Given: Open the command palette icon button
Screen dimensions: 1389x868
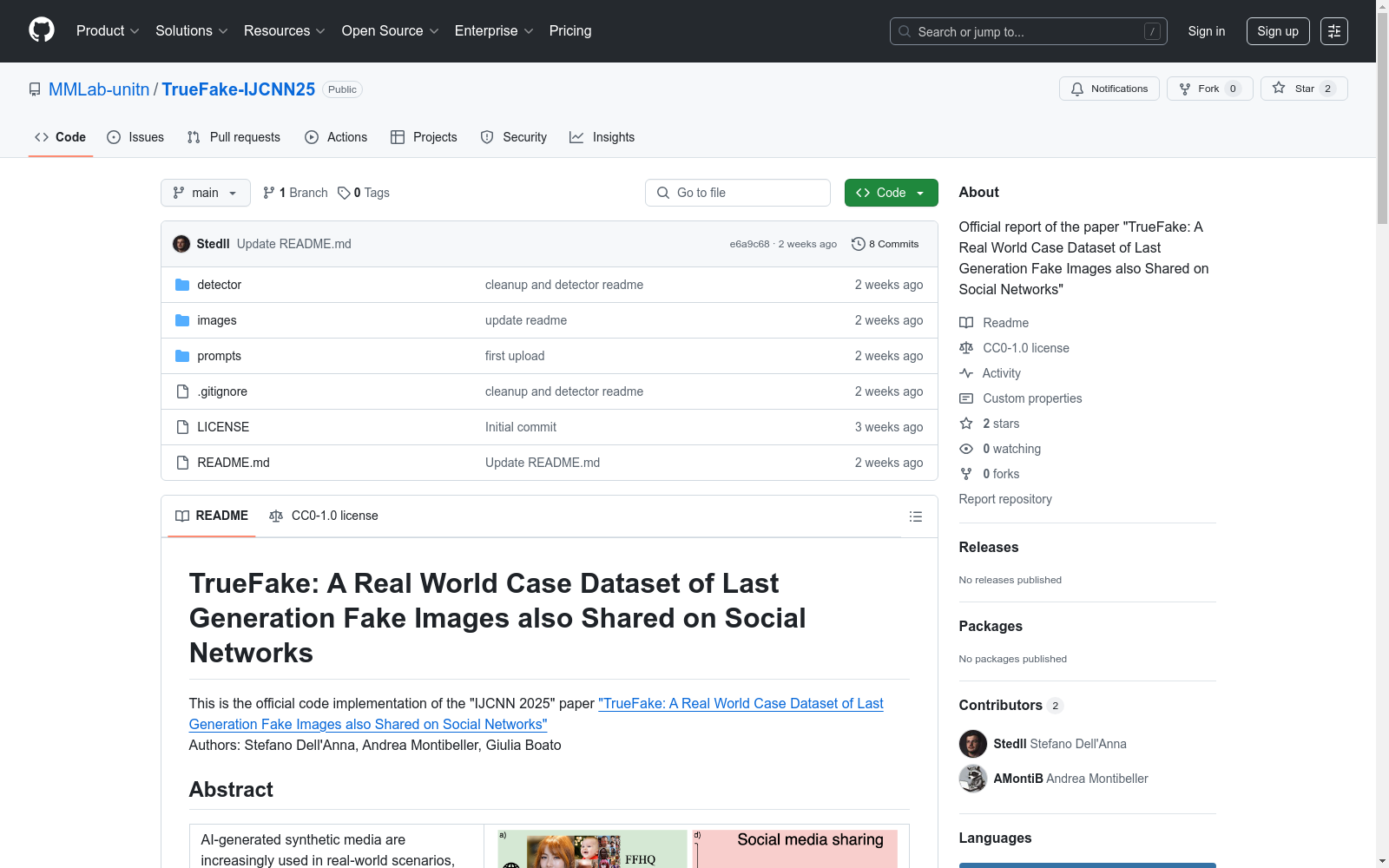Looking at the screenshot, I should click(x=1333, y=31).
